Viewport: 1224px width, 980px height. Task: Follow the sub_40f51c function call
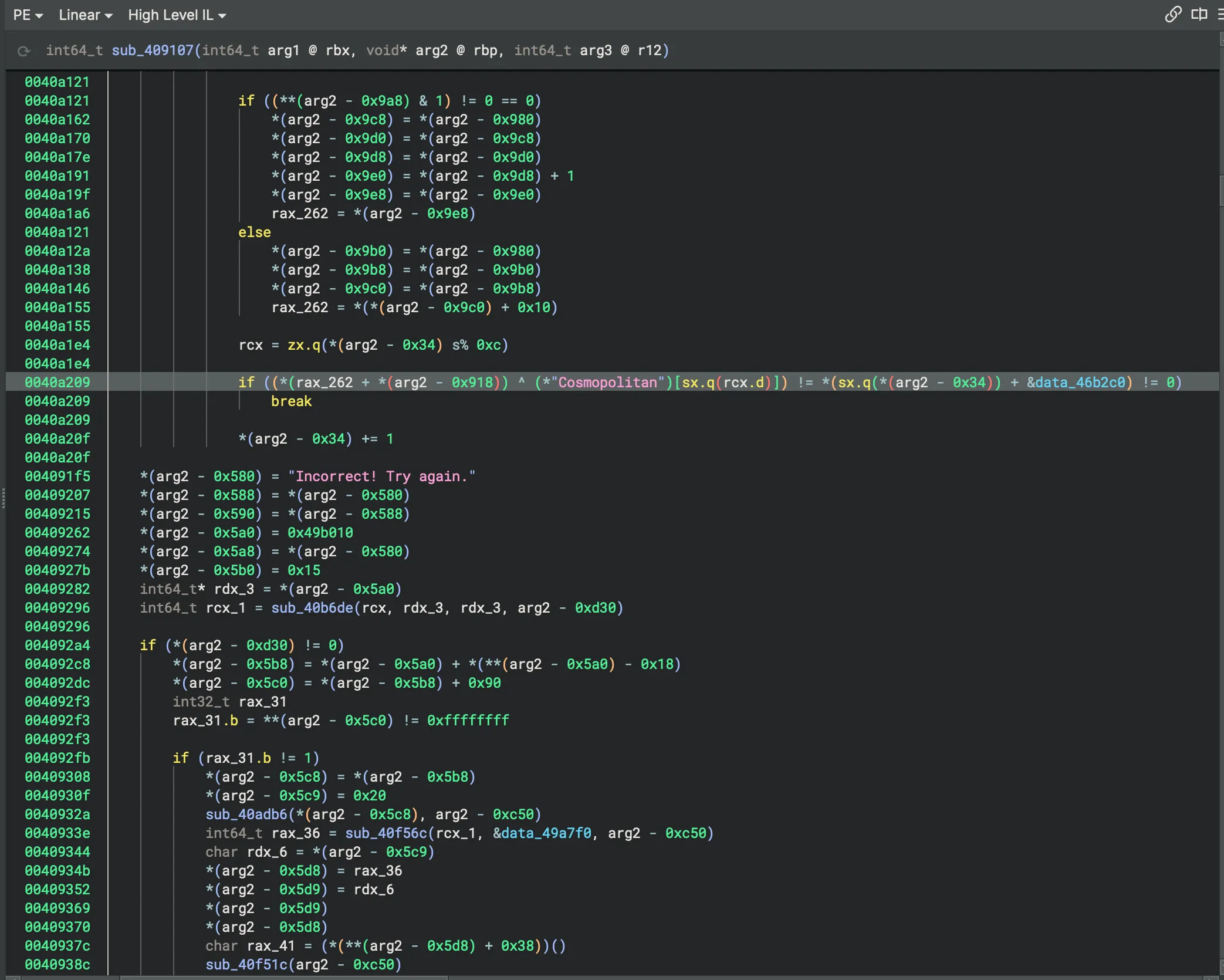[x=246, y=965]
